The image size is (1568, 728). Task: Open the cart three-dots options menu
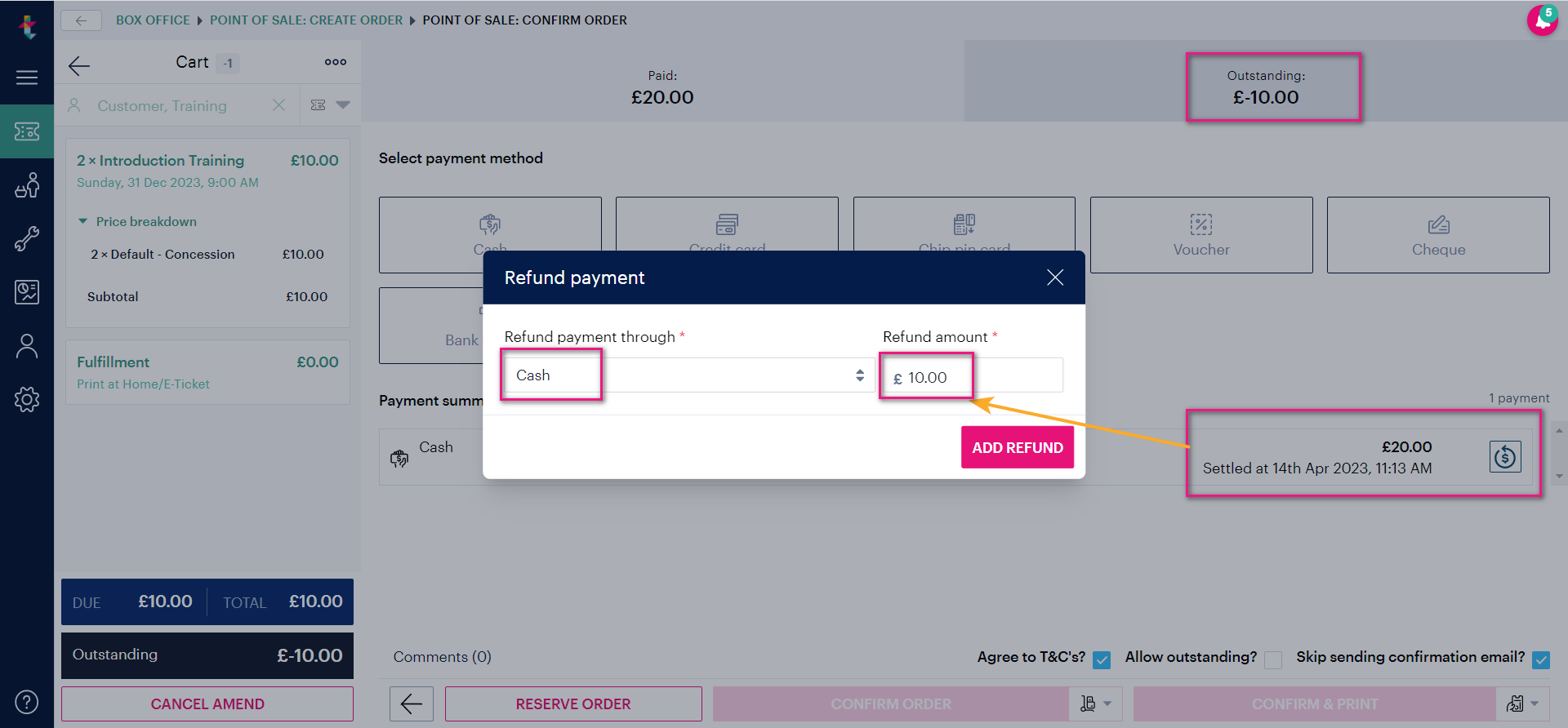click(x=336, y=62)
